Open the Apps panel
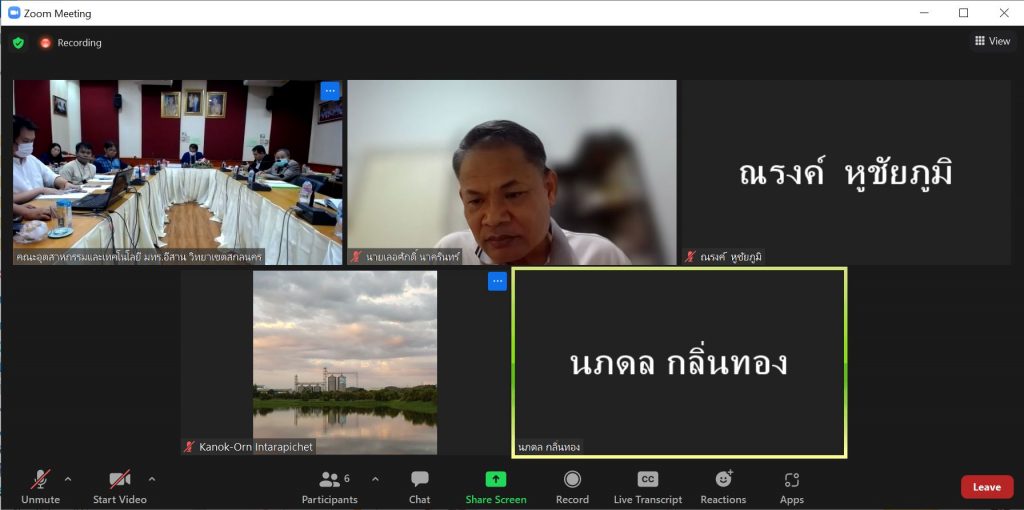Screen dimensions: 1024x510 click(791, 486)
